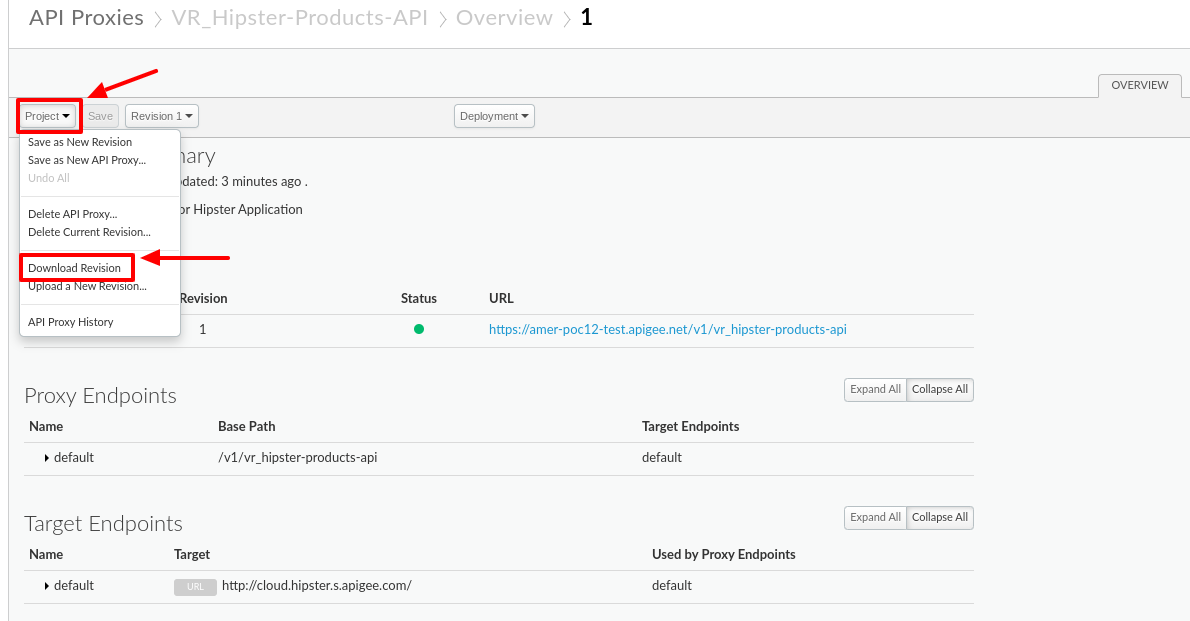
Task: Collapse All proxy endpoints
Action: (940, 389)
